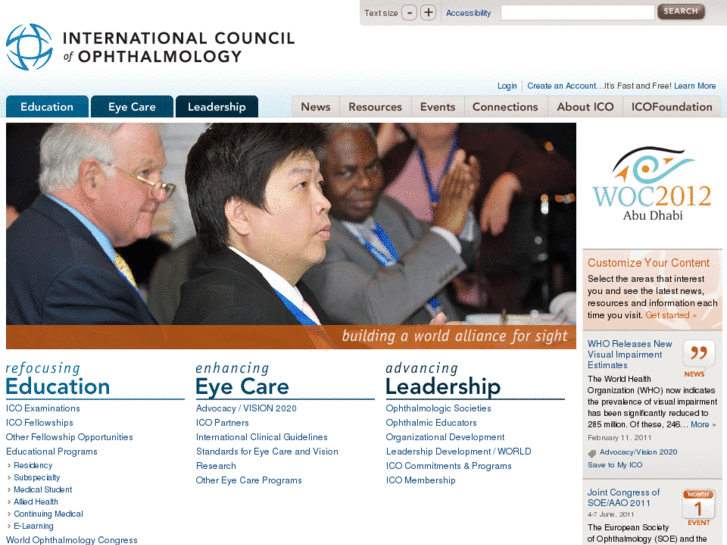Open the Resources menu

click(375, 107)
